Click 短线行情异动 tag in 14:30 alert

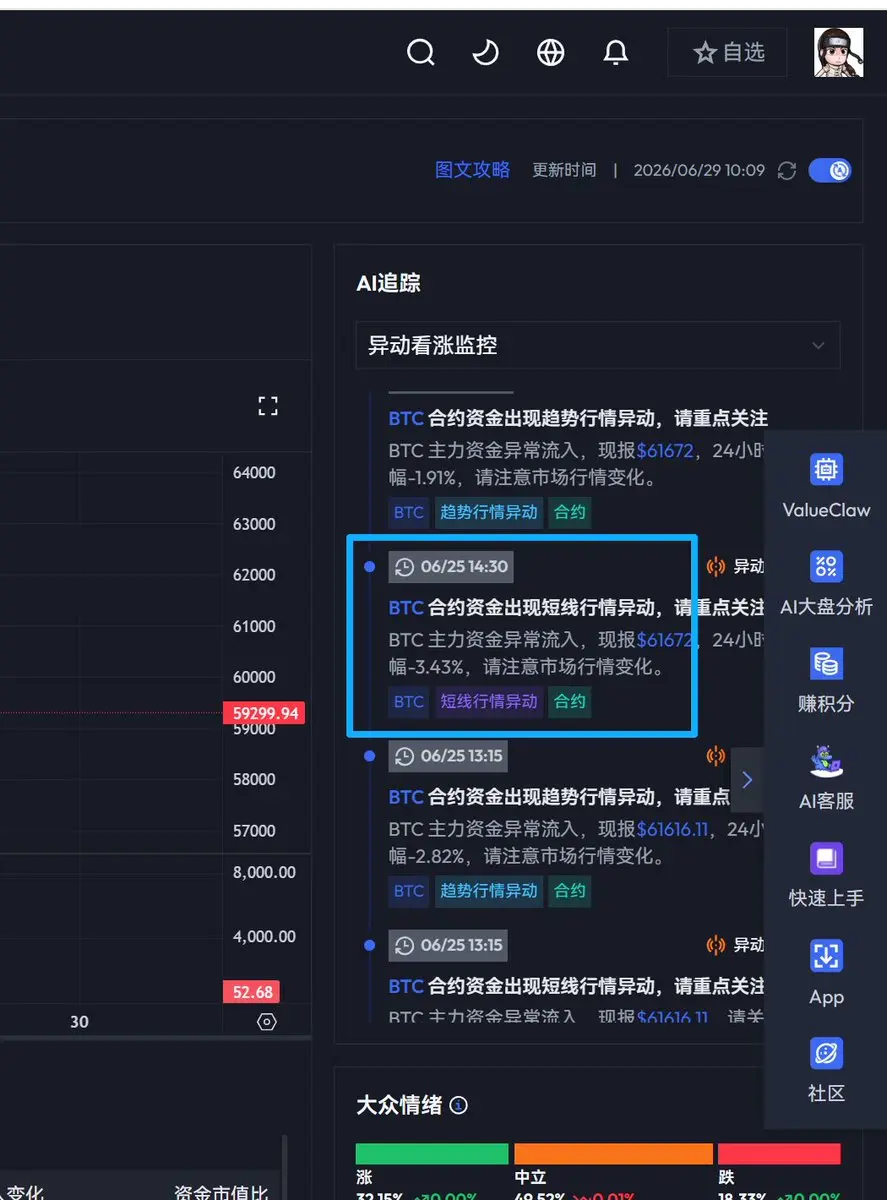[489, 702]
